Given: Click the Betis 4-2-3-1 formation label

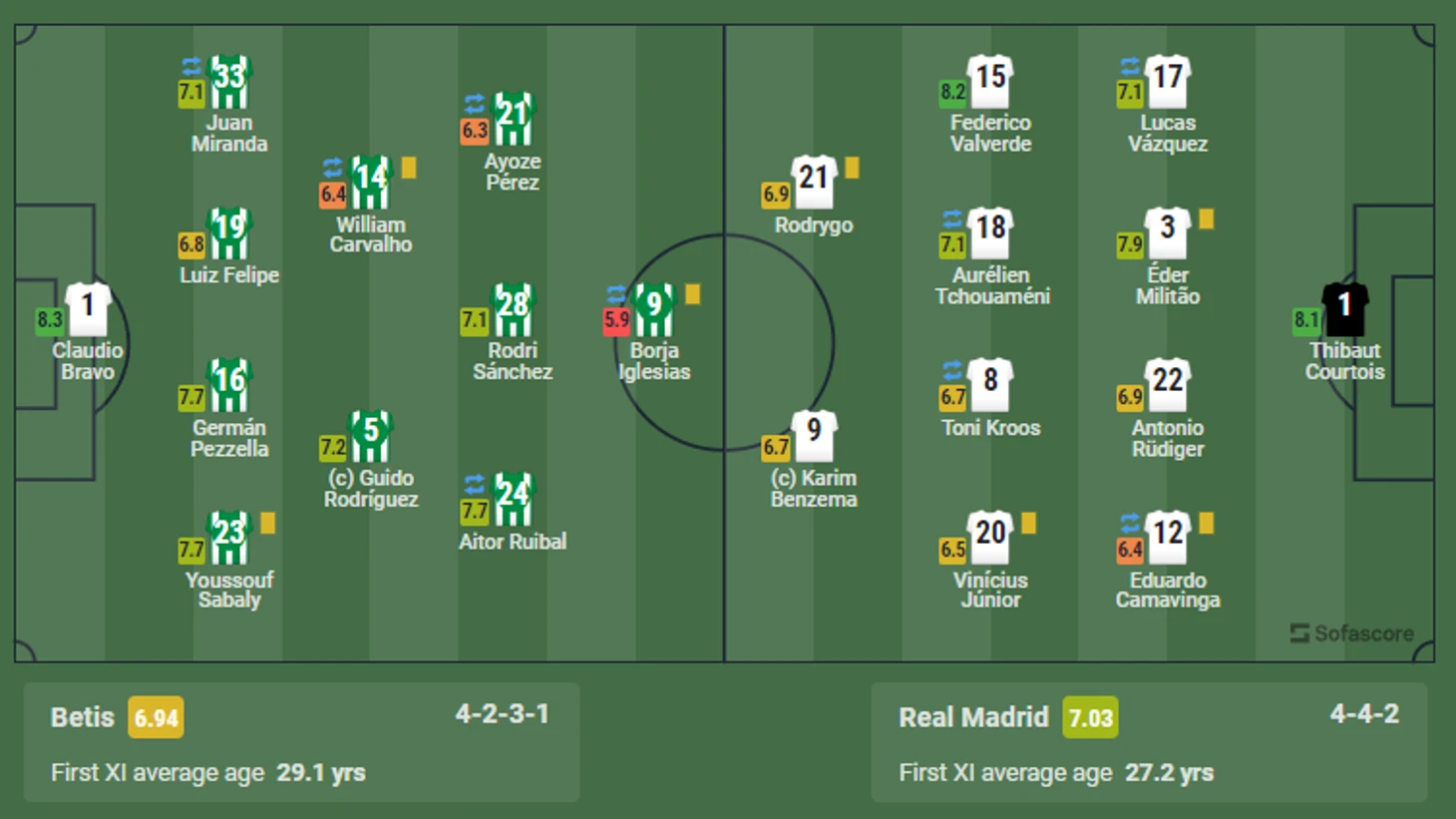Looking at the screenshot, I should [x=502, y=714].
